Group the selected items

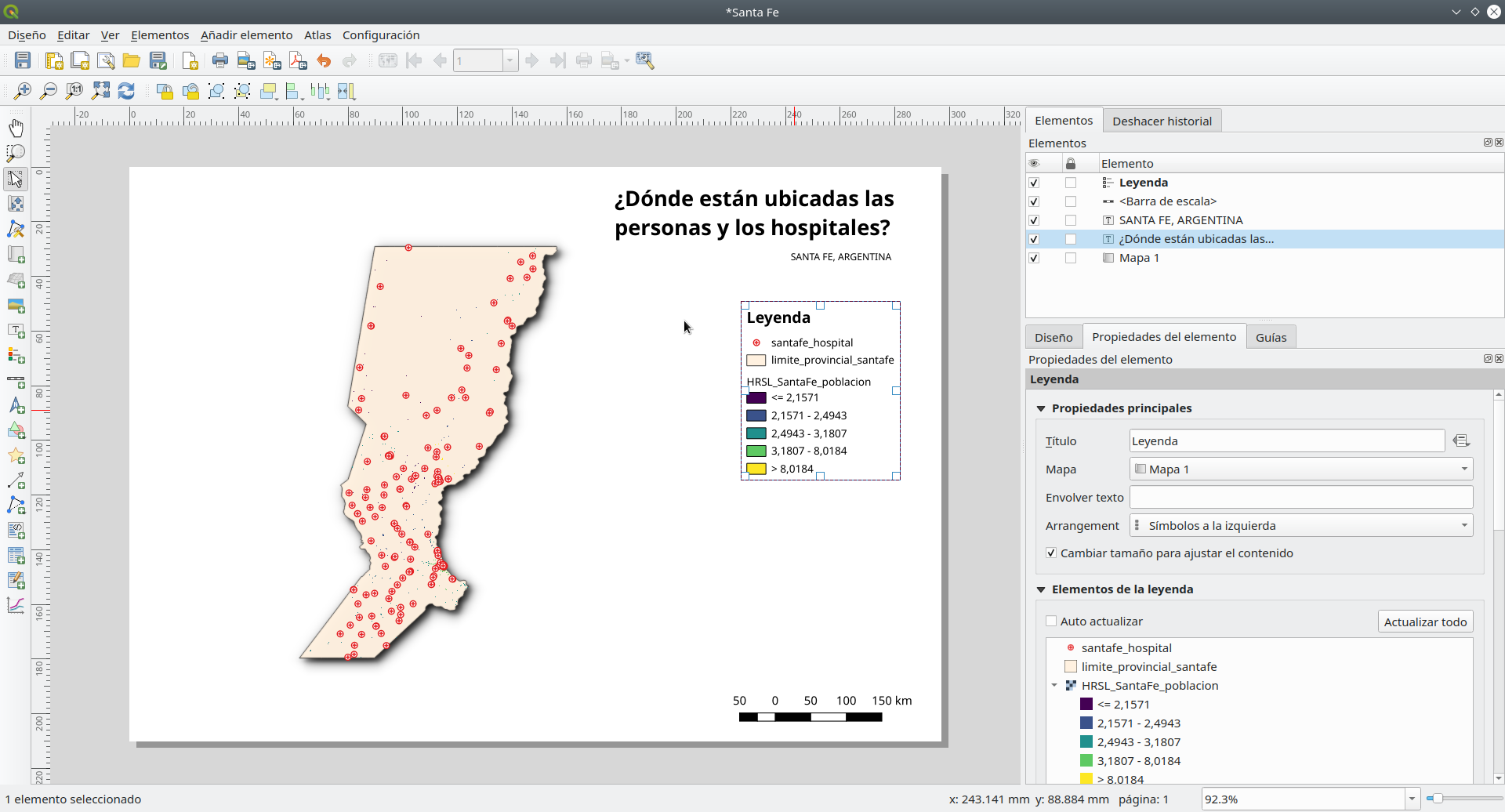click(216, 91)
